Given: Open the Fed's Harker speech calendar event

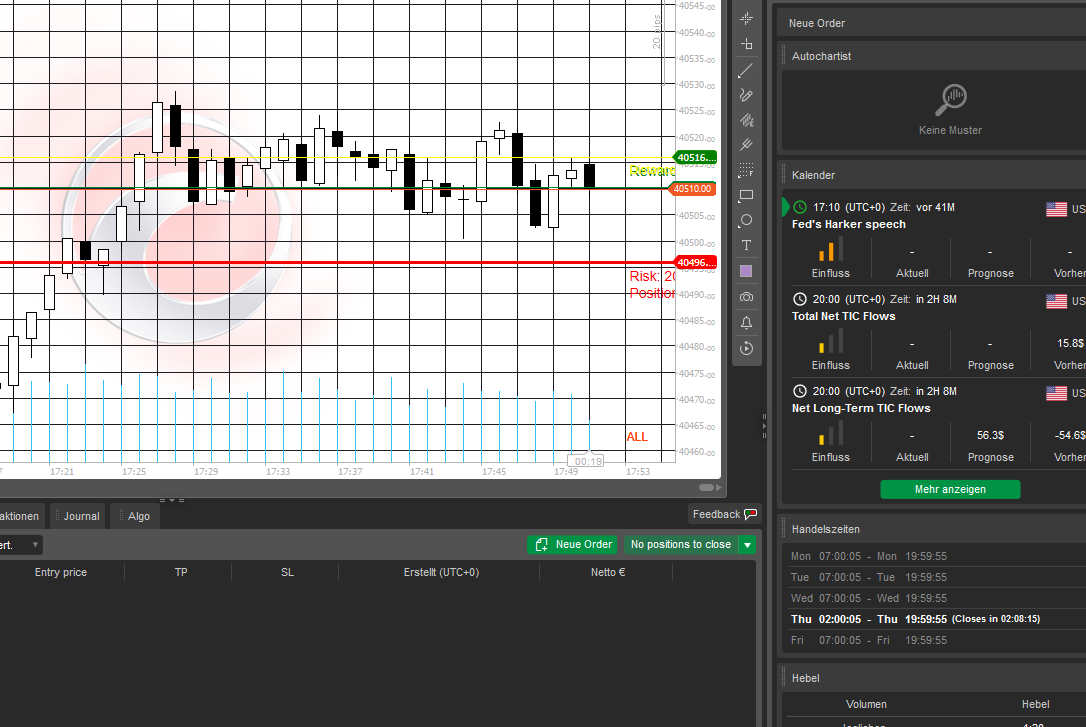Looking at the screenshot, I should point(934,239).
